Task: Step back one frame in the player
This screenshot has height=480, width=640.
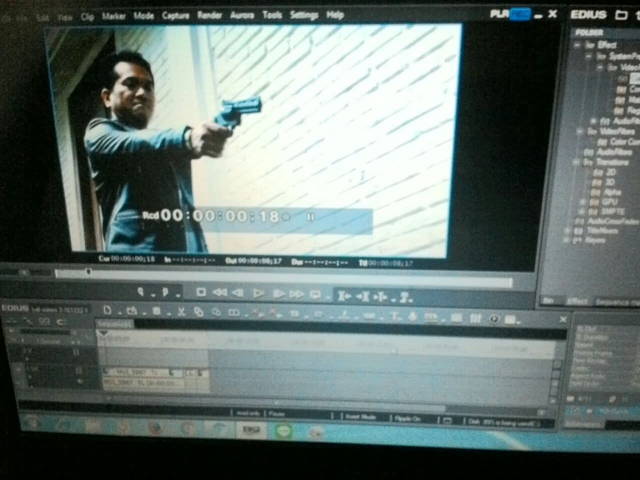Action: (x=238, y=293)
